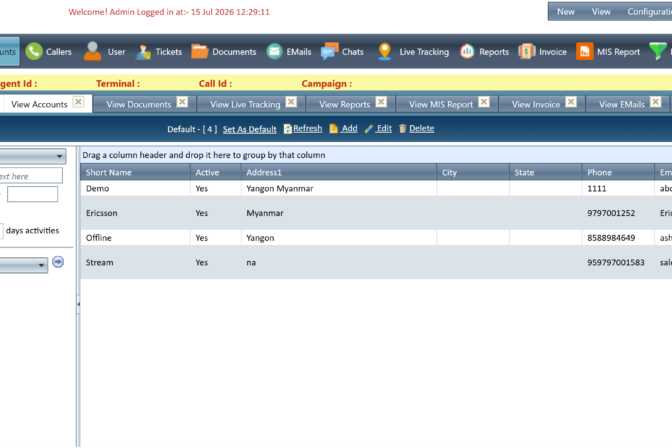Open the Invoice icon
The image size is (672, 448).
[x=527, y=51]
